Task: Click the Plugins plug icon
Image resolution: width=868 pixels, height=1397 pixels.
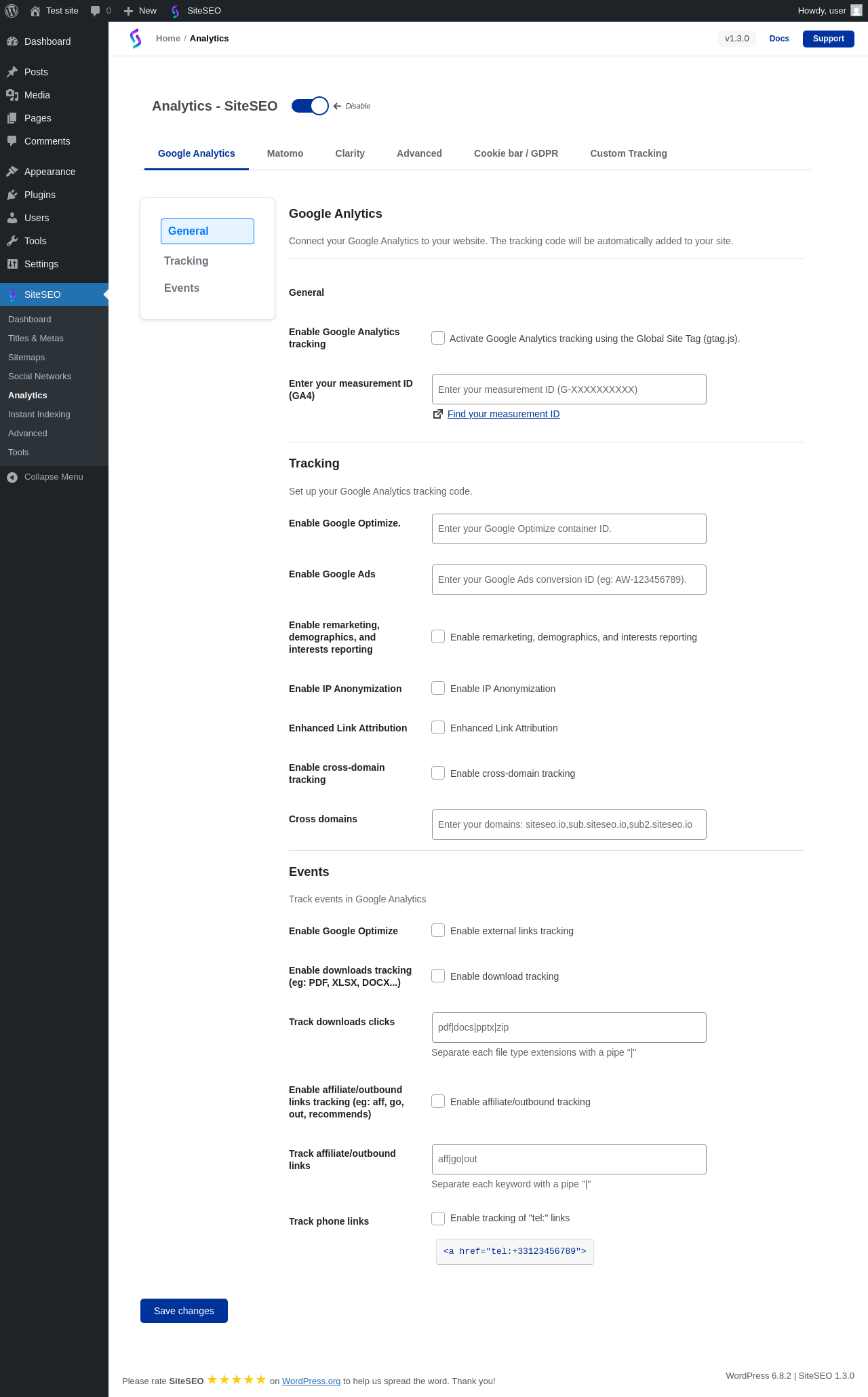Action: click(12, 195)
